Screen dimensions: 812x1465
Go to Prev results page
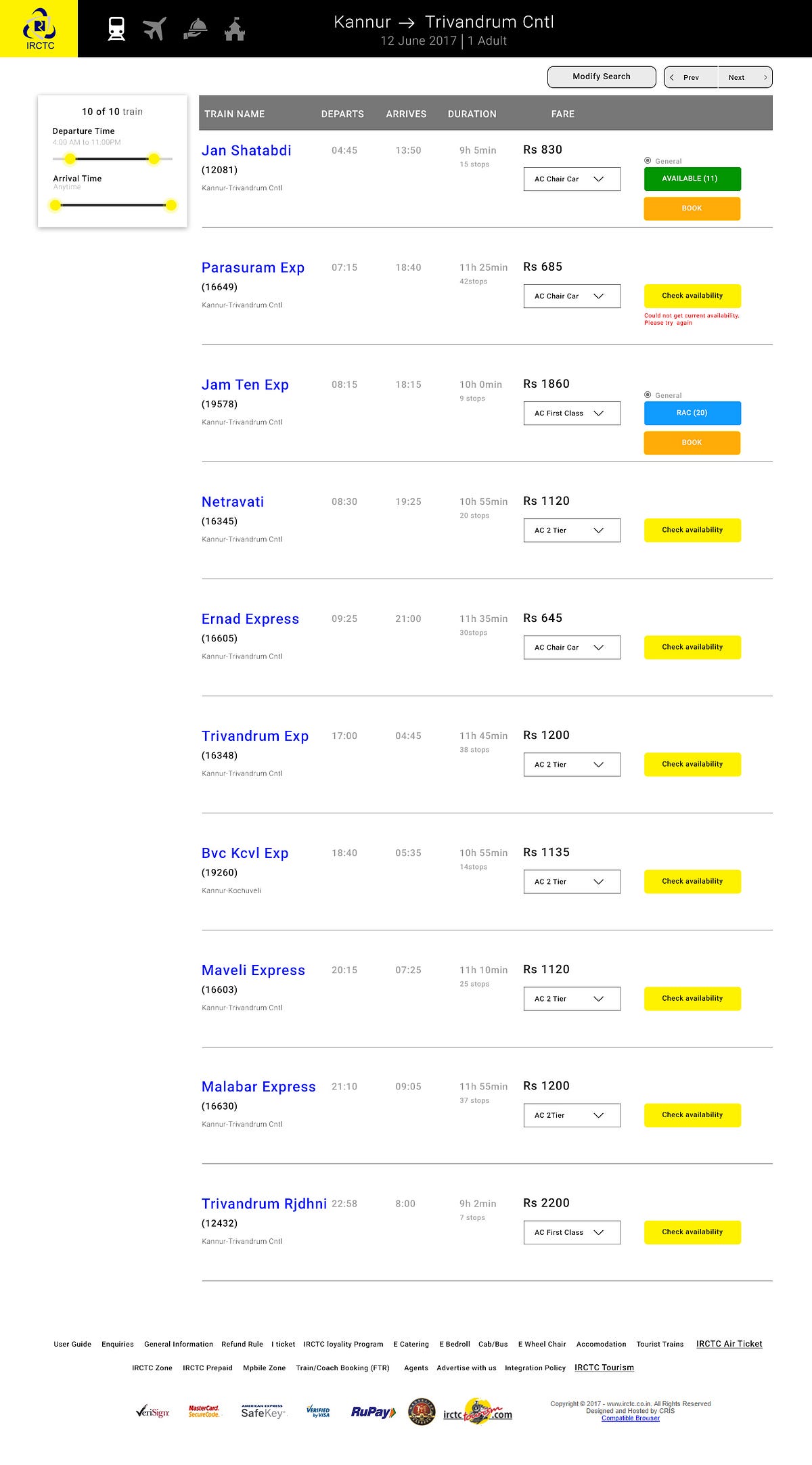[691, 77]
